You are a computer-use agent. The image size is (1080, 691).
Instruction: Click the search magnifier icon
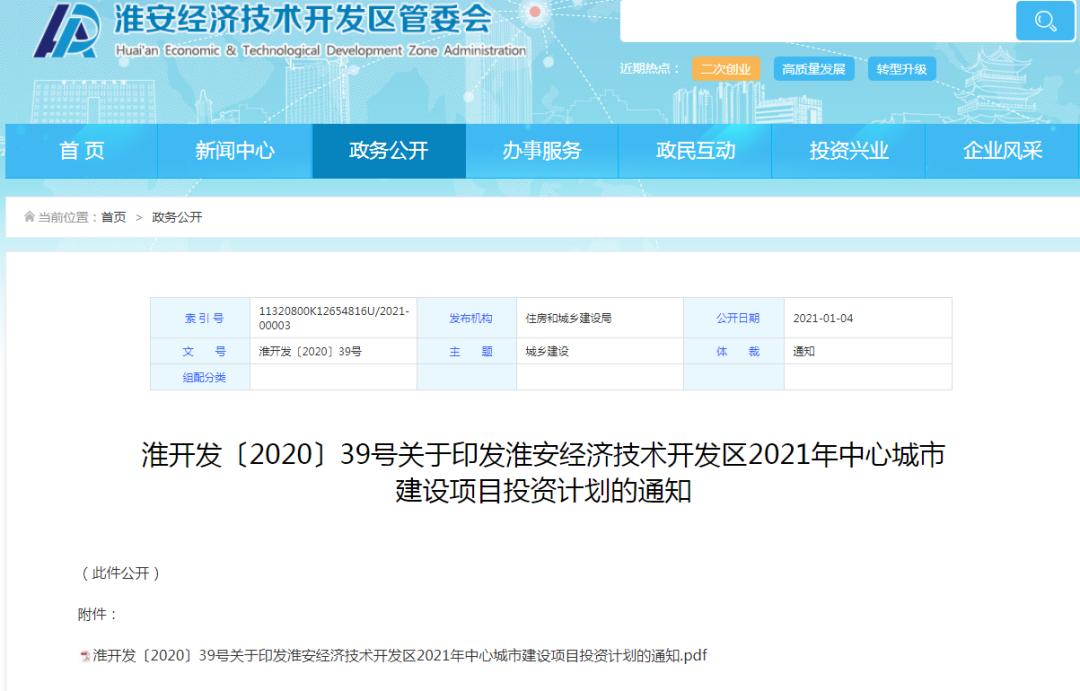pos(1044,20)
